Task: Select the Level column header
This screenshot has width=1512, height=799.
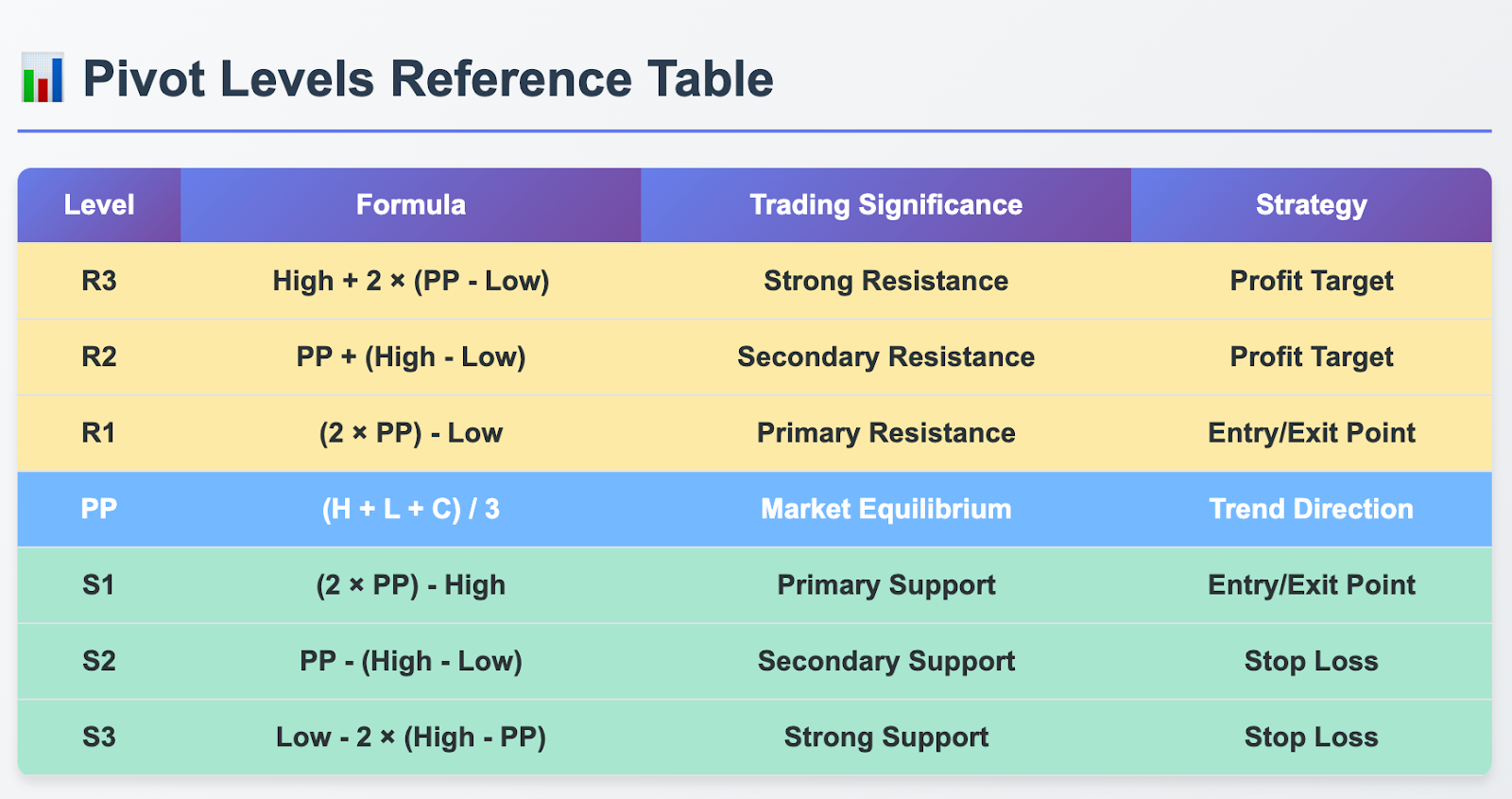Action: tap(99, 205)
